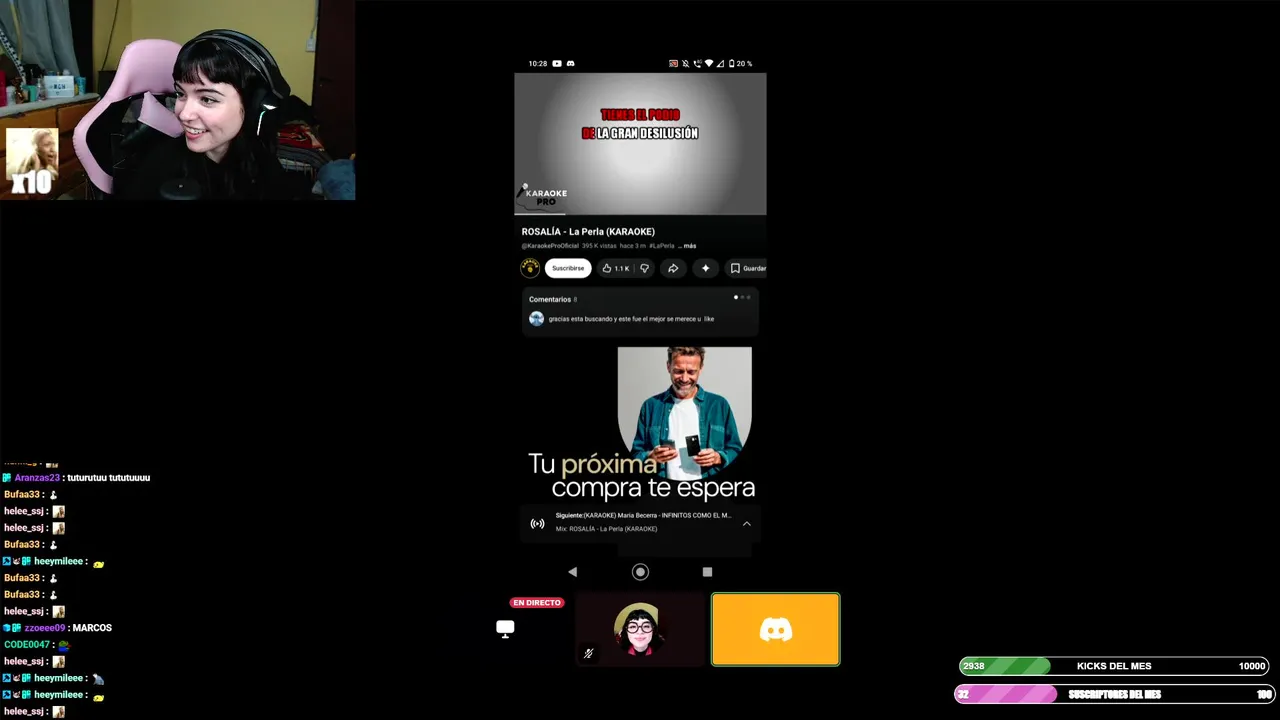The height and width of the screenshot is (720, 1280).
Task: Click the x10 emote overlay on webcam
Action: click(31, 162)
